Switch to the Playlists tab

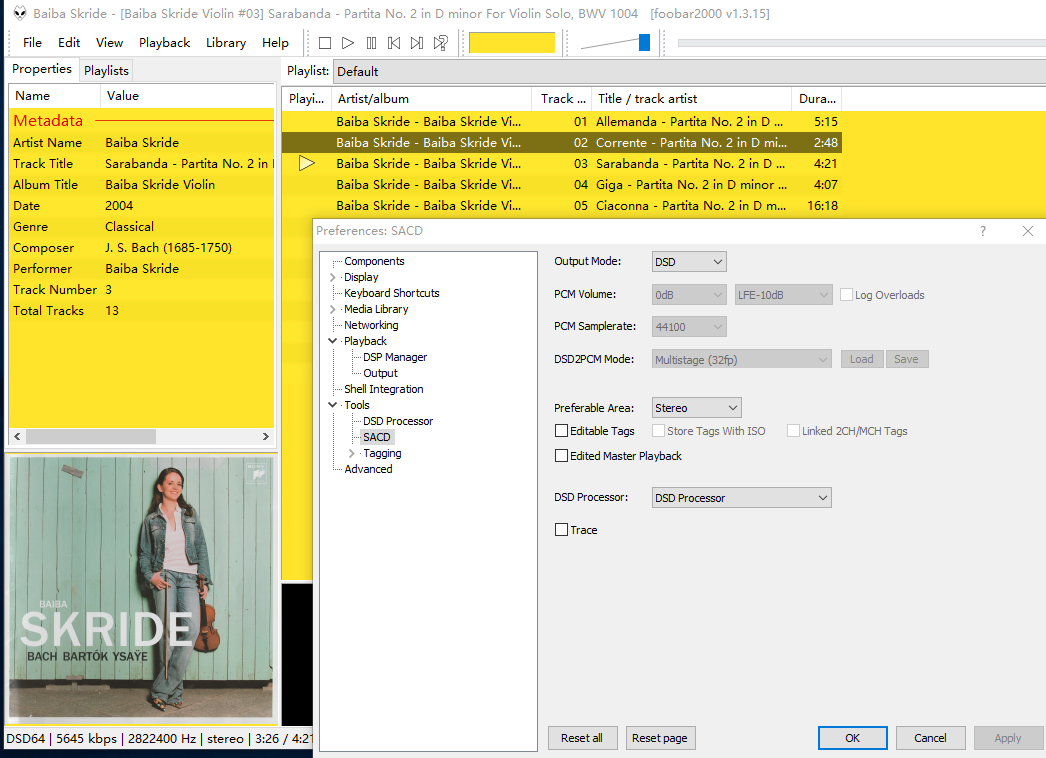(x=106, y=70)
